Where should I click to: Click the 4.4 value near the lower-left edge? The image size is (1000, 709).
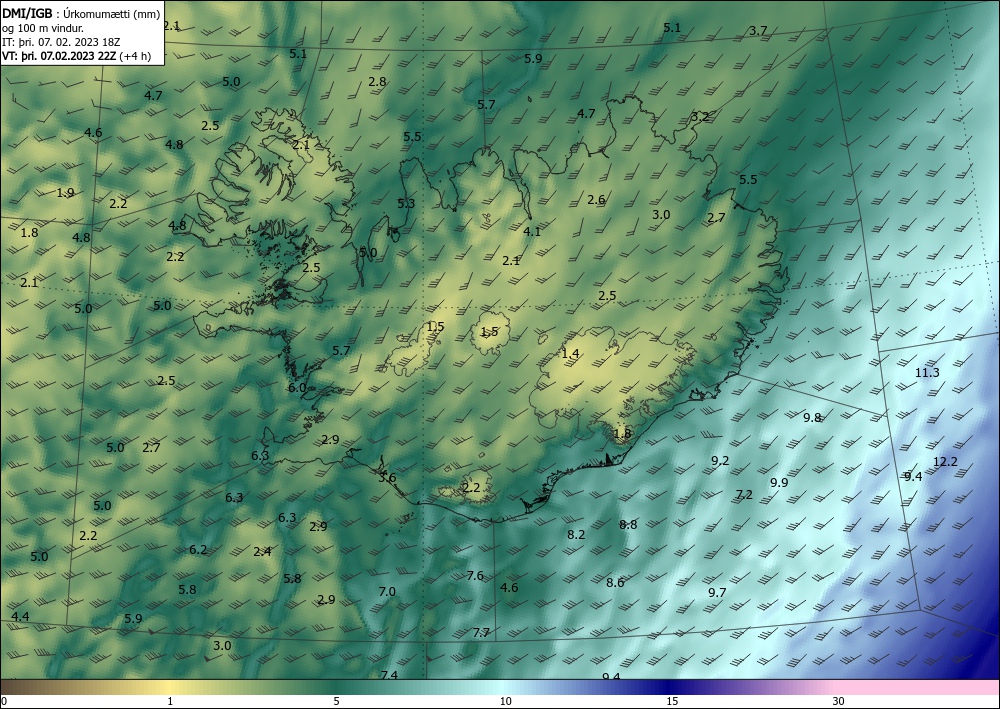[20, 616]
